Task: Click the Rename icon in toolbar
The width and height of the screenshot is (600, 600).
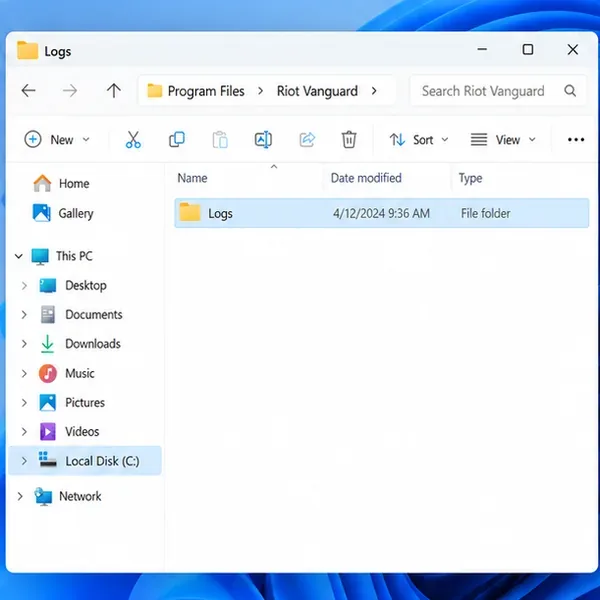Action: [x=263, y=140]
